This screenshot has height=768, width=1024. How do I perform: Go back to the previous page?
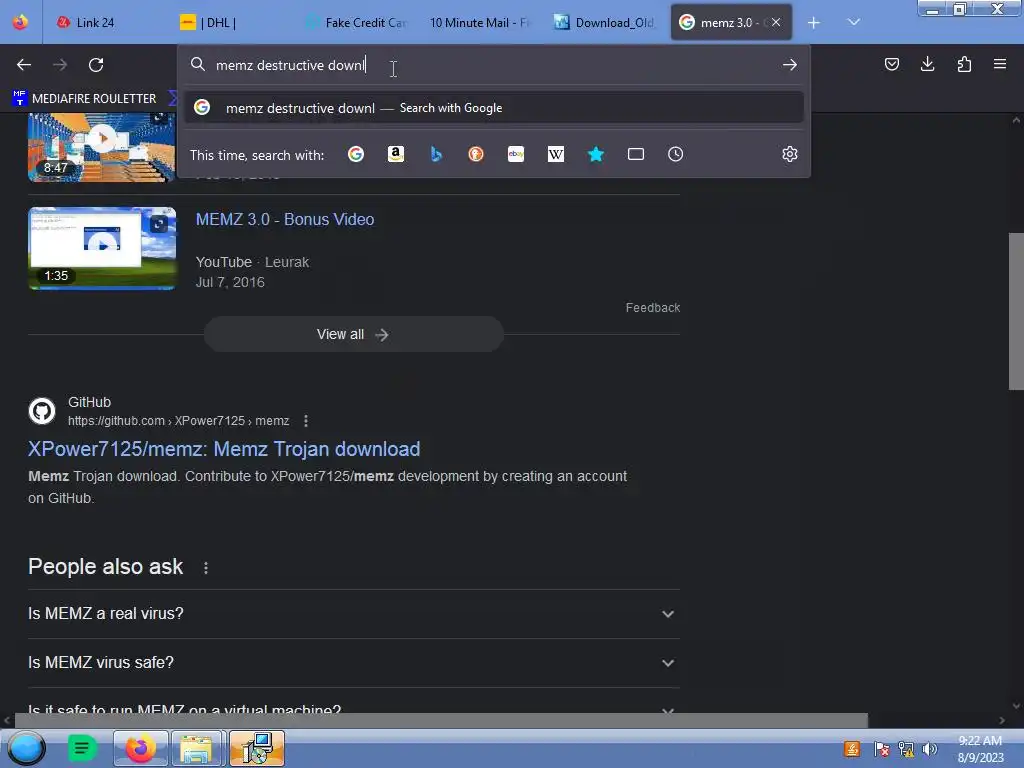[24, 65]
